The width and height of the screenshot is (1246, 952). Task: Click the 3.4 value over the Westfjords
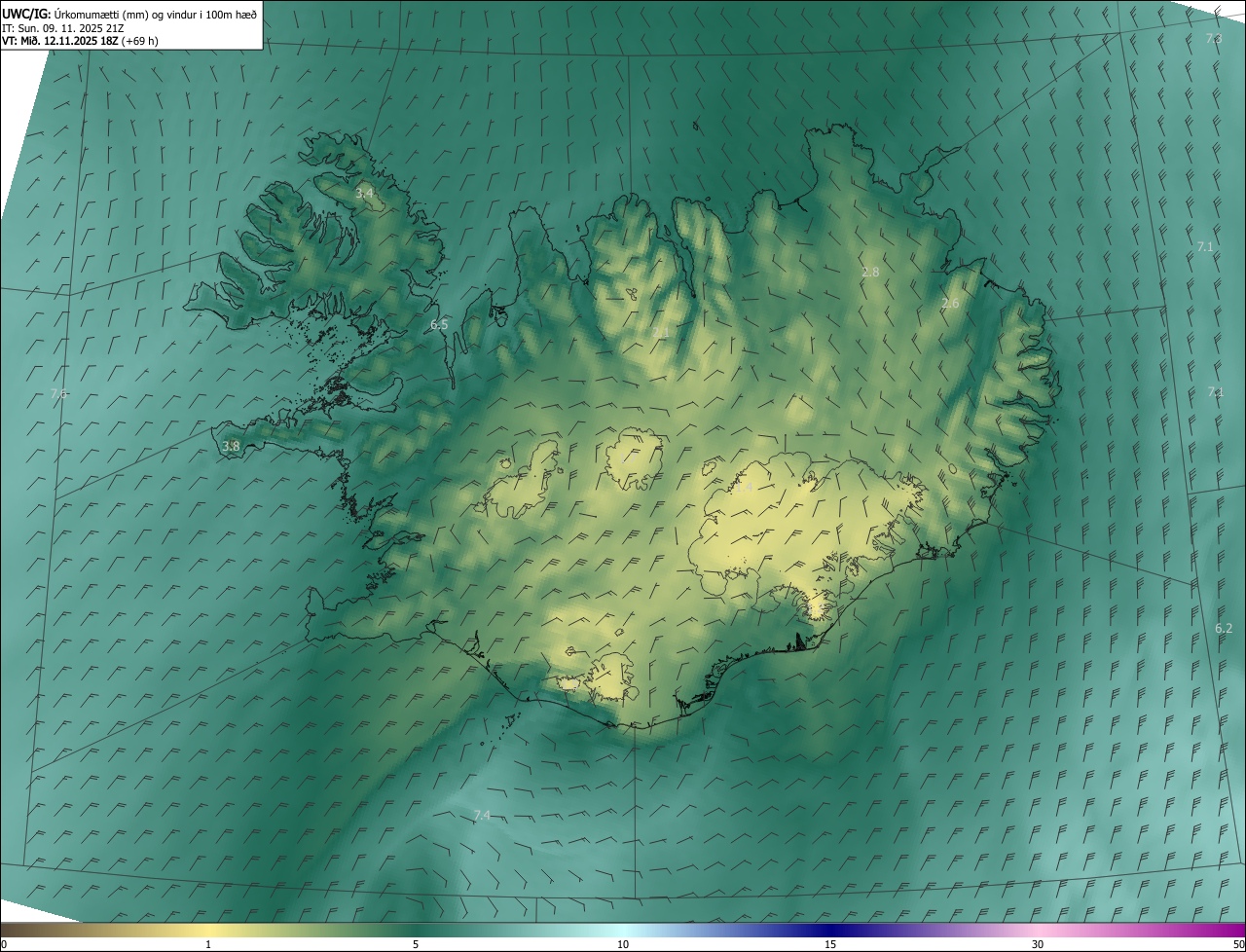point(363,194)
